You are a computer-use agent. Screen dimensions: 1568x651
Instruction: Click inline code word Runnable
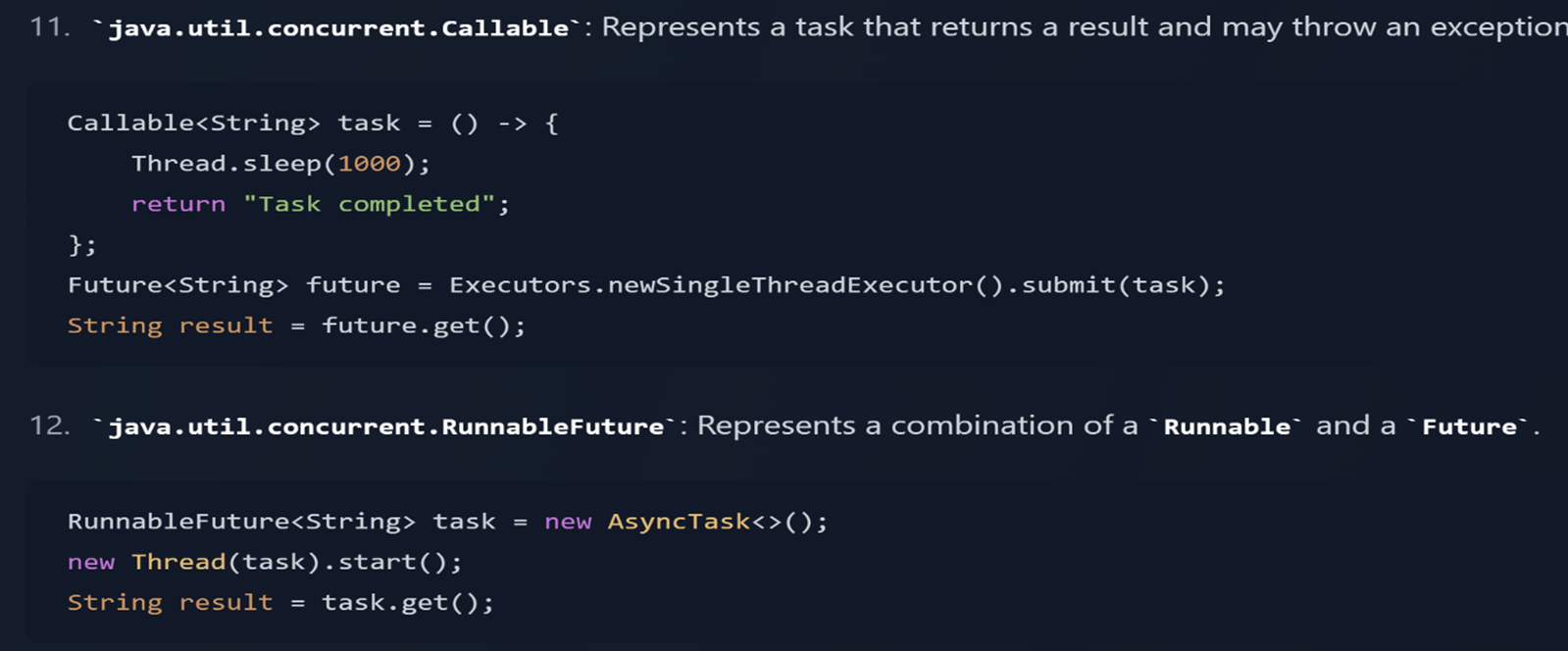tap(1227, 426)
